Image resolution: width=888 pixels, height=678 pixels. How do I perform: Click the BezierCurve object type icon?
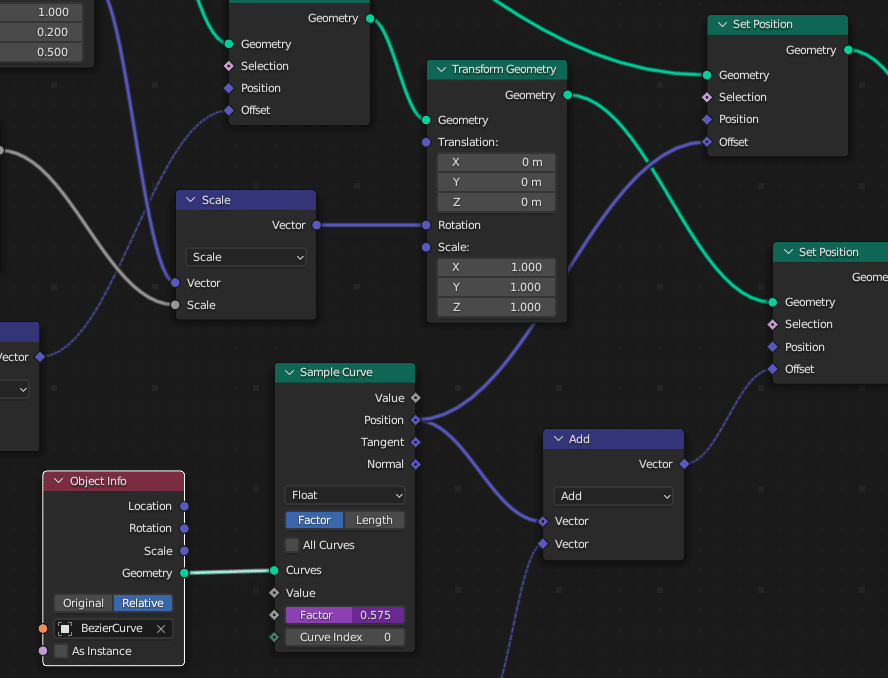(65, 629)
